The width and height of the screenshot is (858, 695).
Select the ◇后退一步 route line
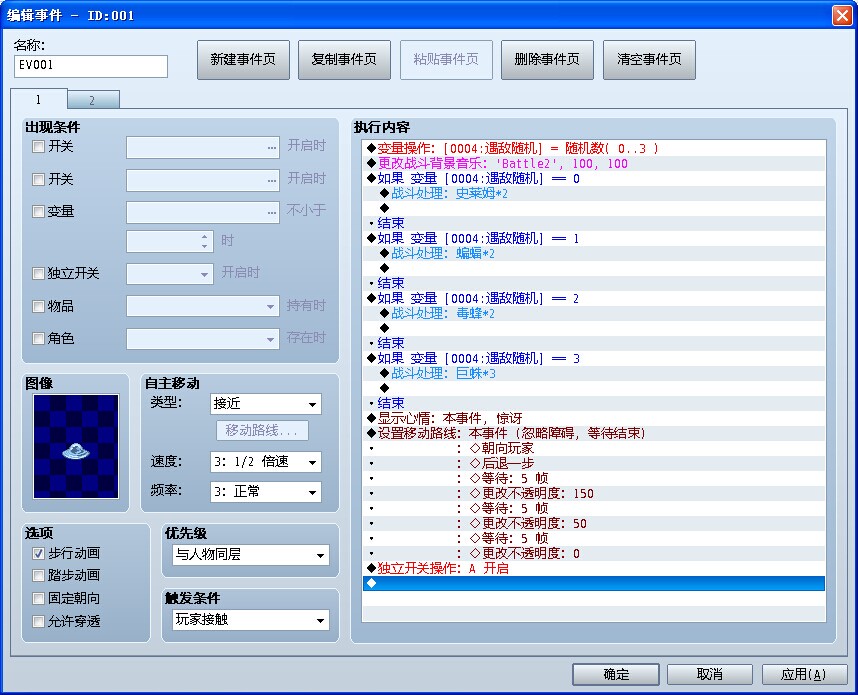594,464
